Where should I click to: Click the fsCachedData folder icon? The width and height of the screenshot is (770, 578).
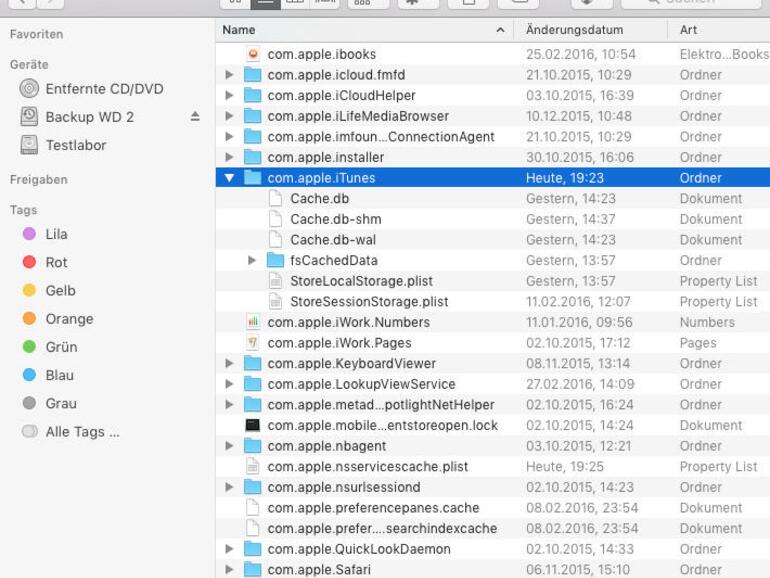point(275,260)
